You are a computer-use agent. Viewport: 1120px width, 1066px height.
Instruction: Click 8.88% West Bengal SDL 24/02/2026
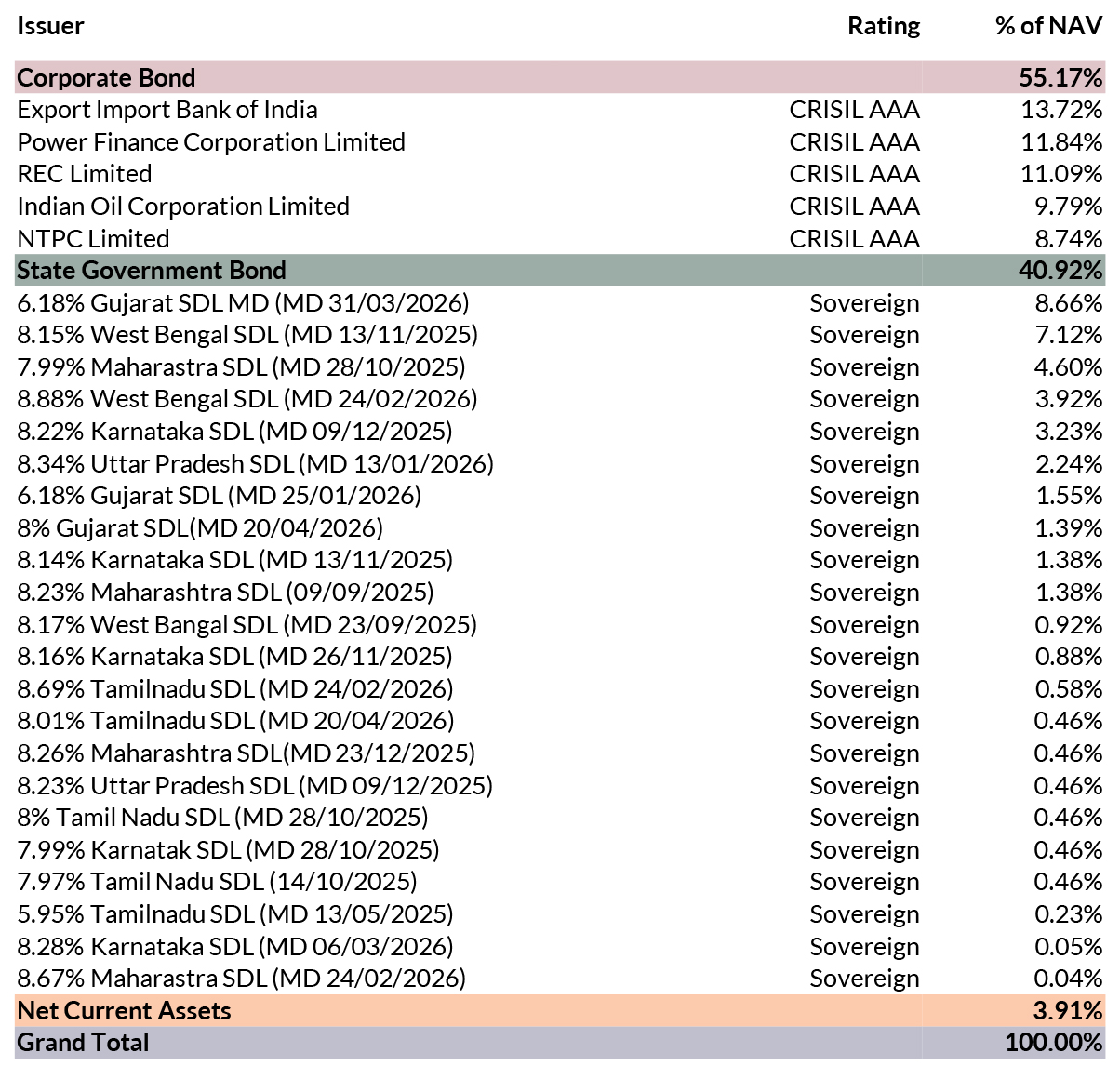247,399
